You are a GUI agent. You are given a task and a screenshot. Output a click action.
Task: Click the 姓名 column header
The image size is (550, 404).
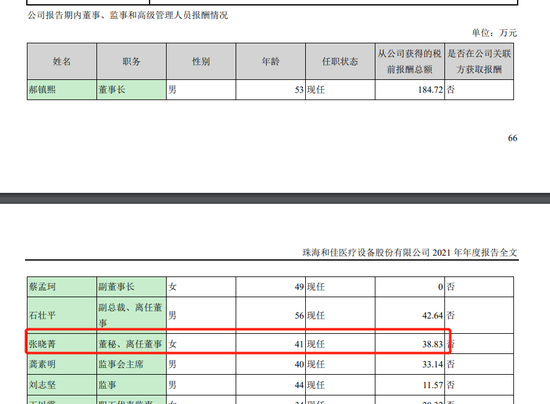pyautogui.click(x=62, y=62)
